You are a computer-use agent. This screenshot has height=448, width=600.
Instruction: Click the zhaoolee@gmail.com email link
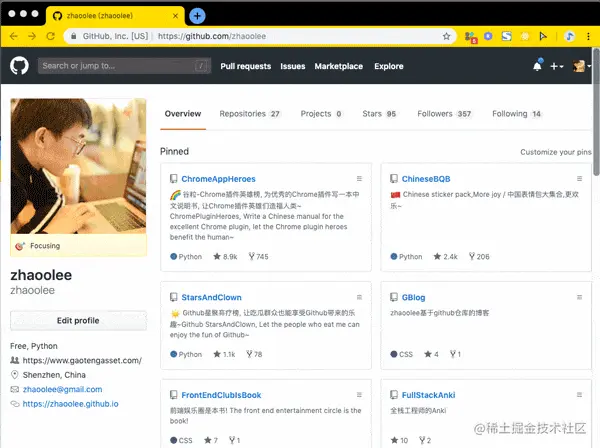click(62, 389)
